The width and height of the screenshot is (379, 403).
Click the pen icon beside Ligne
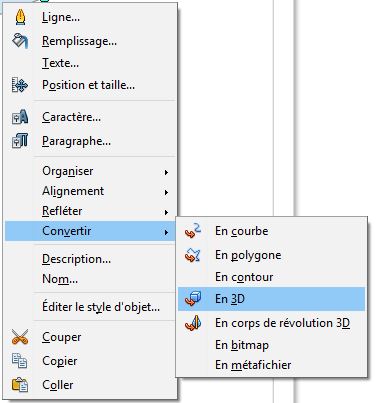[x=20, y=17]
